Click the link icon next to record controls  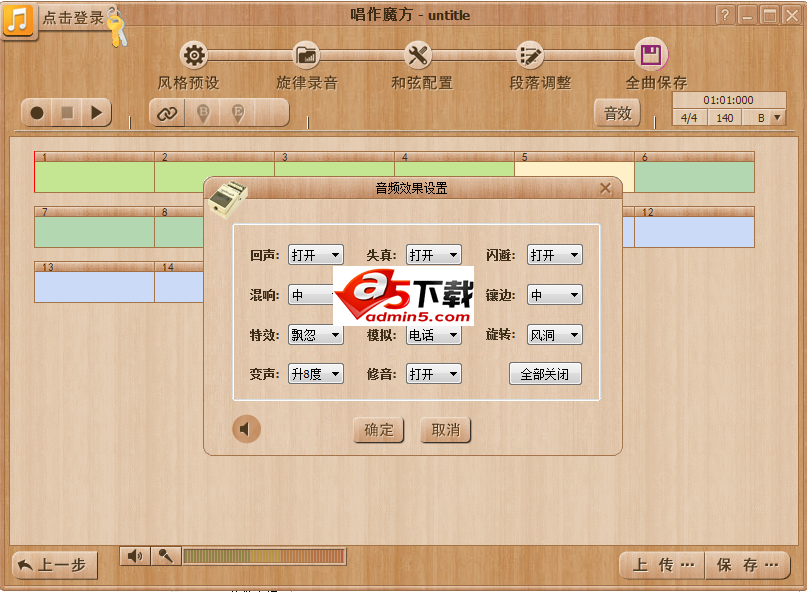click(166, 113)
